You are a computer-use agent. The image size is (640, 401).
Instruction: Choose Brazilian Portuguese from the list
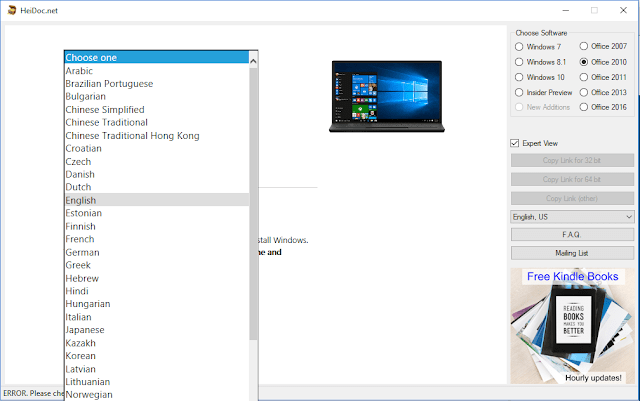click(x=157, y=84)
